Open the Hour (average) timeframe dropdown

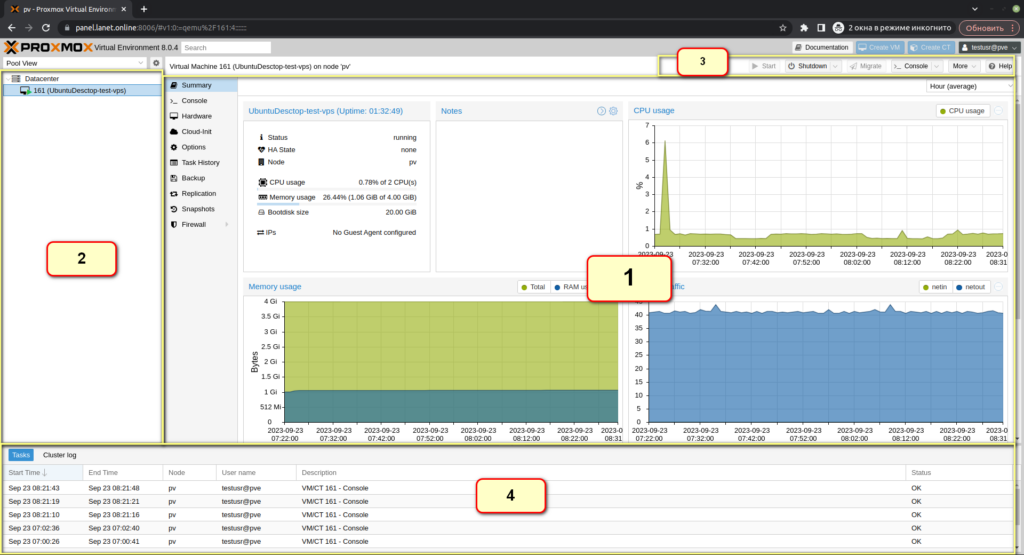point(971,86)
